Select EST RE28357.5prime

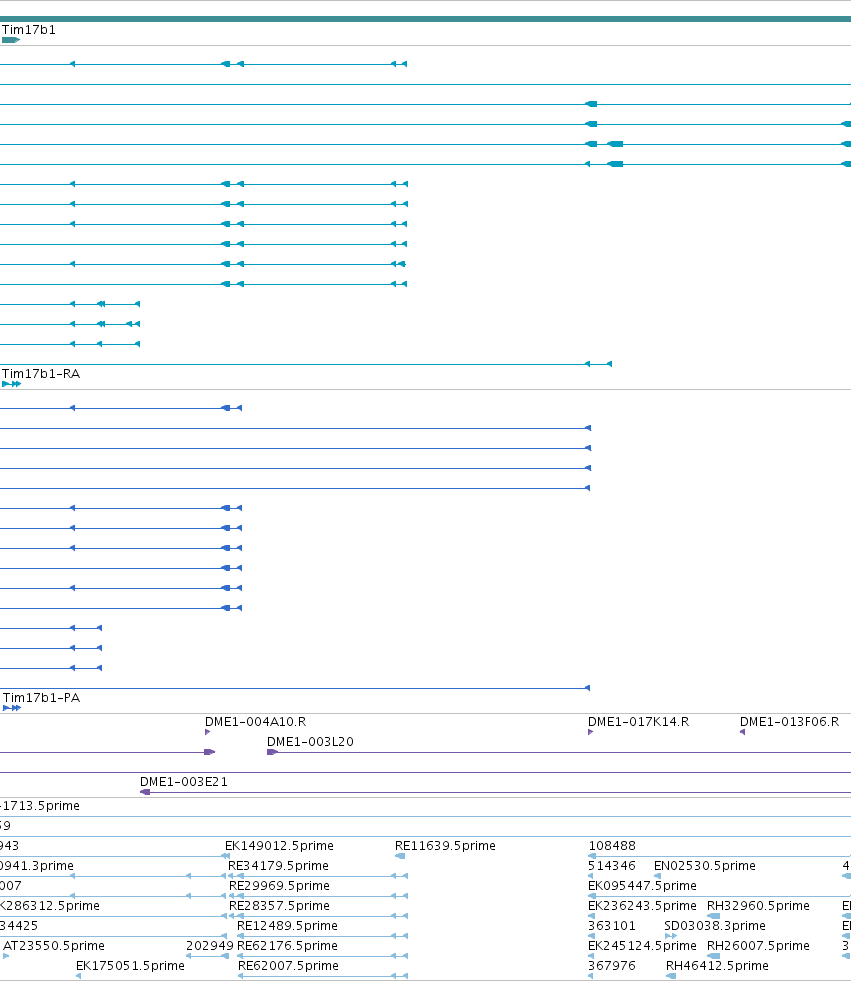click(279, 906)
